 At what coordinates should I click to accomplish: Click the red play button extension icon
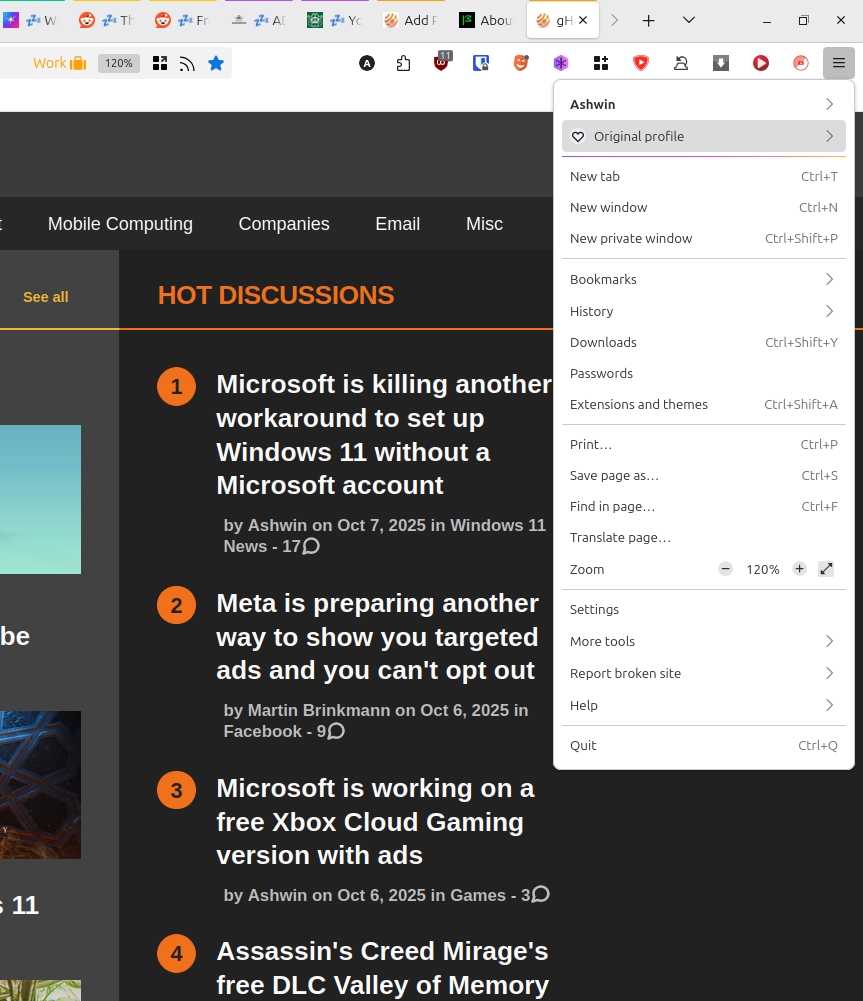coord(761,62)
